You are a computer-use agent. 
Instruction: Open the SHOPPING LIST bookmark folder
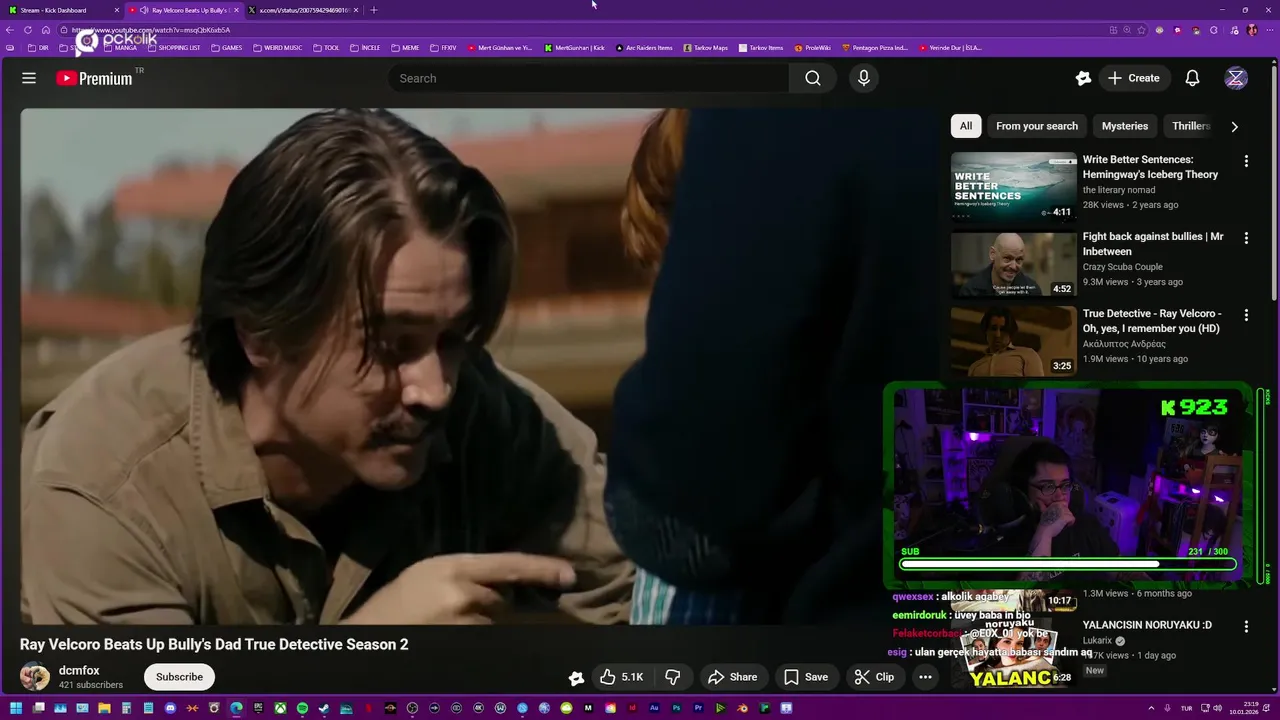[172, 47]
